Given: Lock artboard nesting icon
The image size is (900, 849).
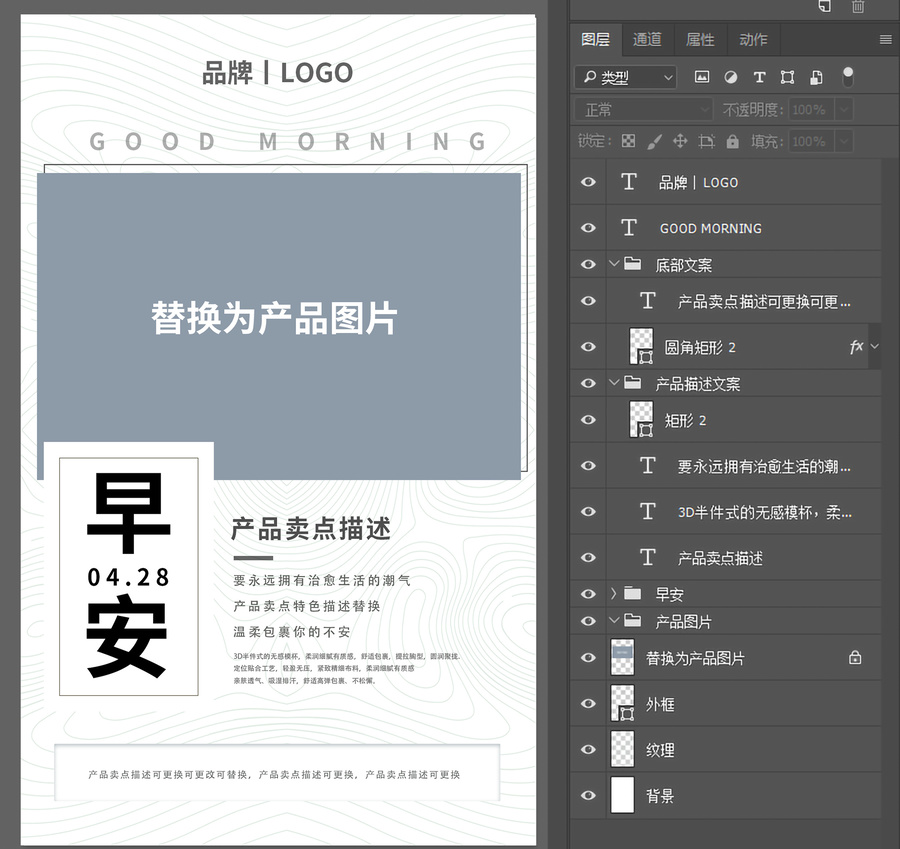Looking at the screenshot, I should [707, 141].
